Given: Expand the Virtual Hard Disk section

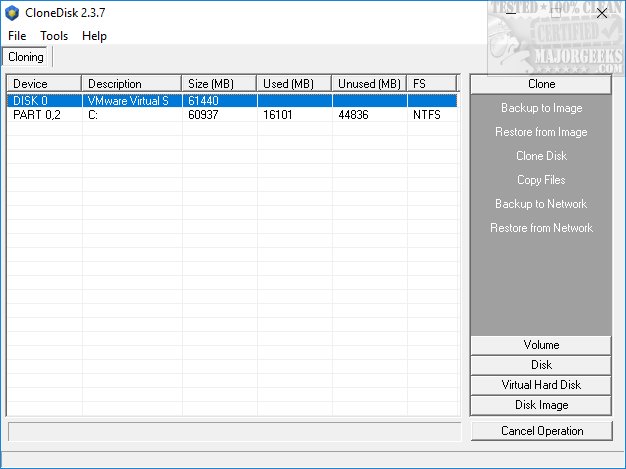Looking at the screenshot, I should click(x=541, y=385).
